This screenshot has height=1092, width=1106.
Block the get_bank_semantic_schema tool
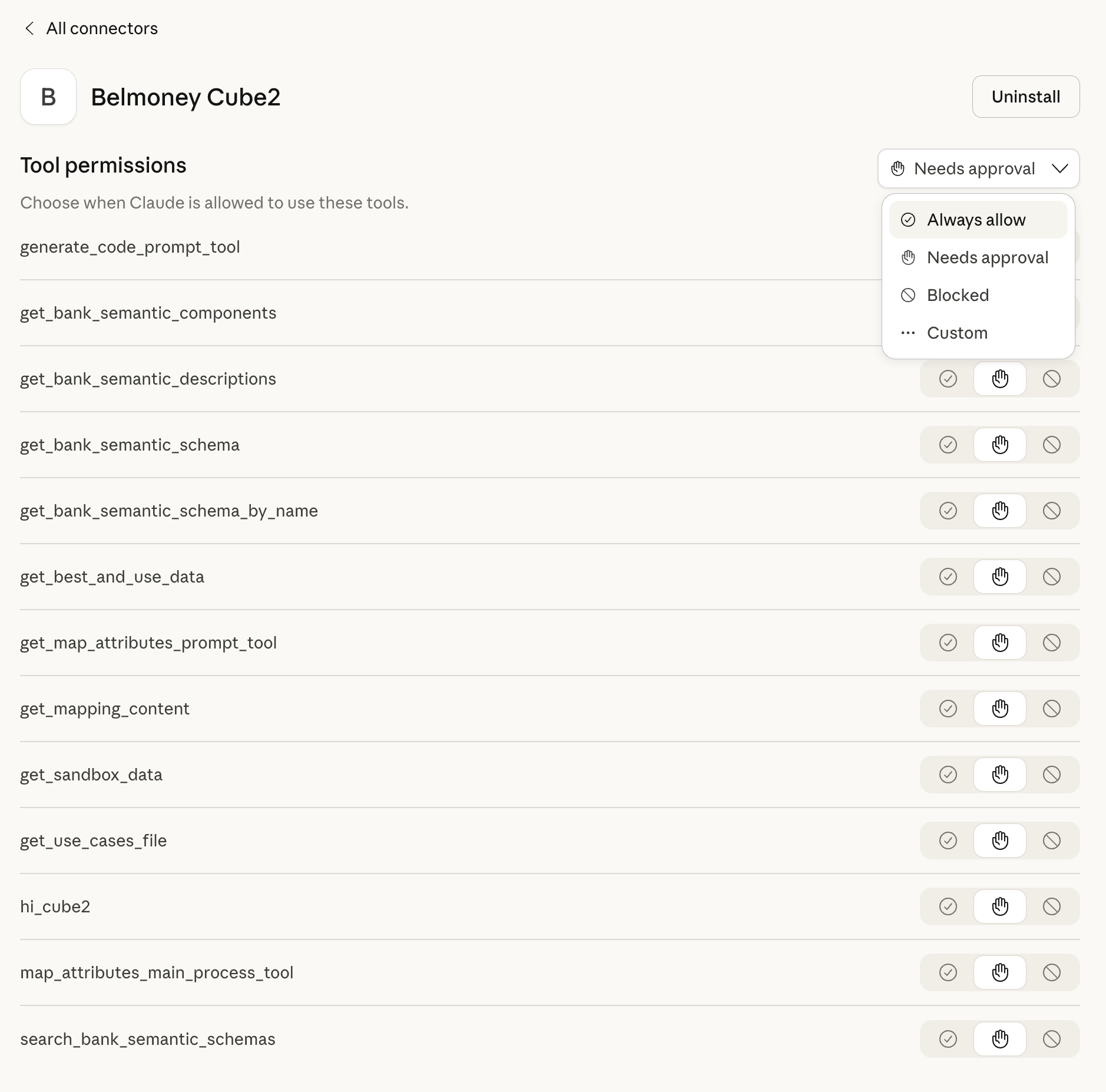pos(1051,445)
